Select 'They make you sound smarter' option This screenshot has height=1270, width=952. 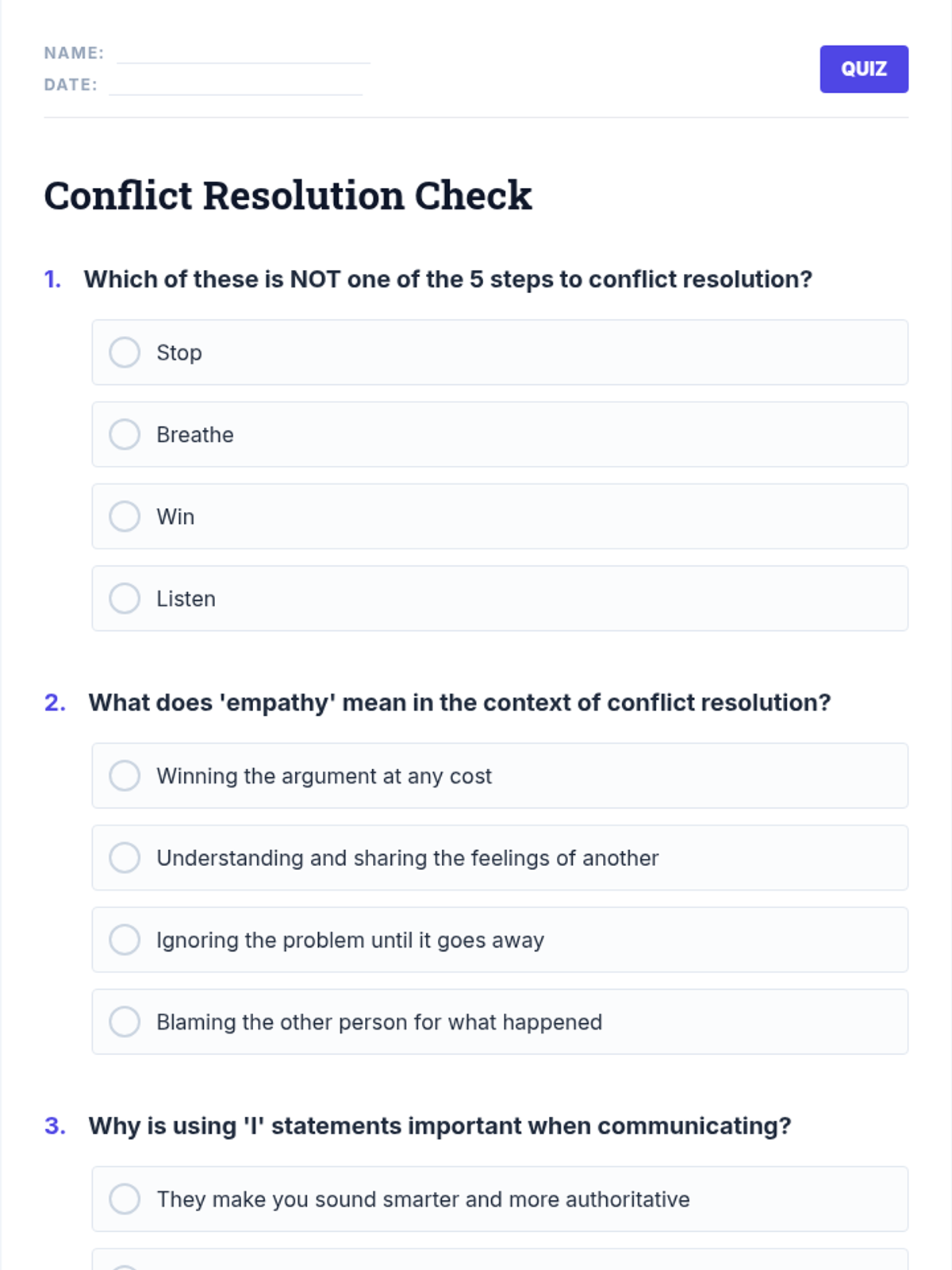click(125, 1199)
